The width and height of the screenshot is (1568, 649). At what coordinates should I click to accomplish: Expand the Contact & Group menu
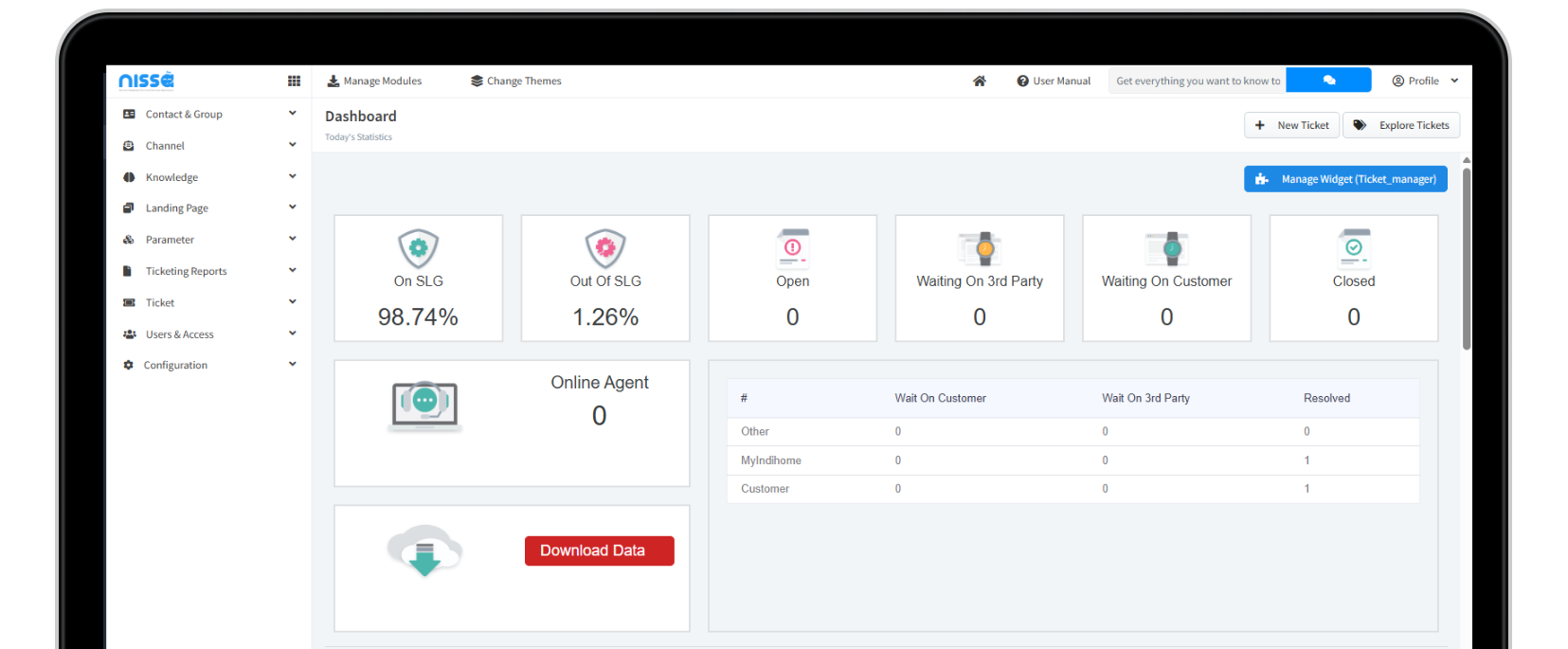coord(208,114)
